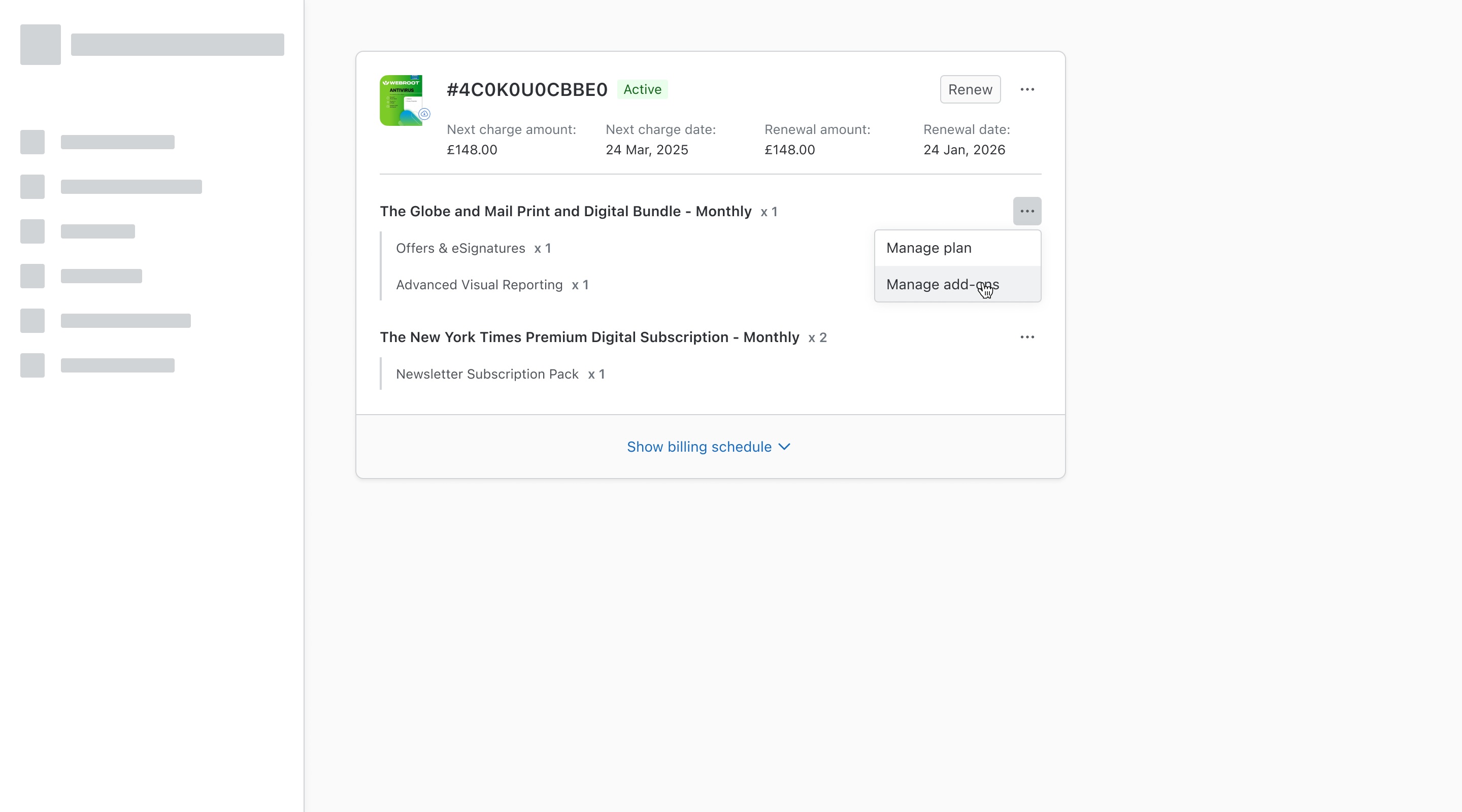Open subscription header more-options menu next to Renew
Screen dimensions: 1462x812
point(1026,90)
